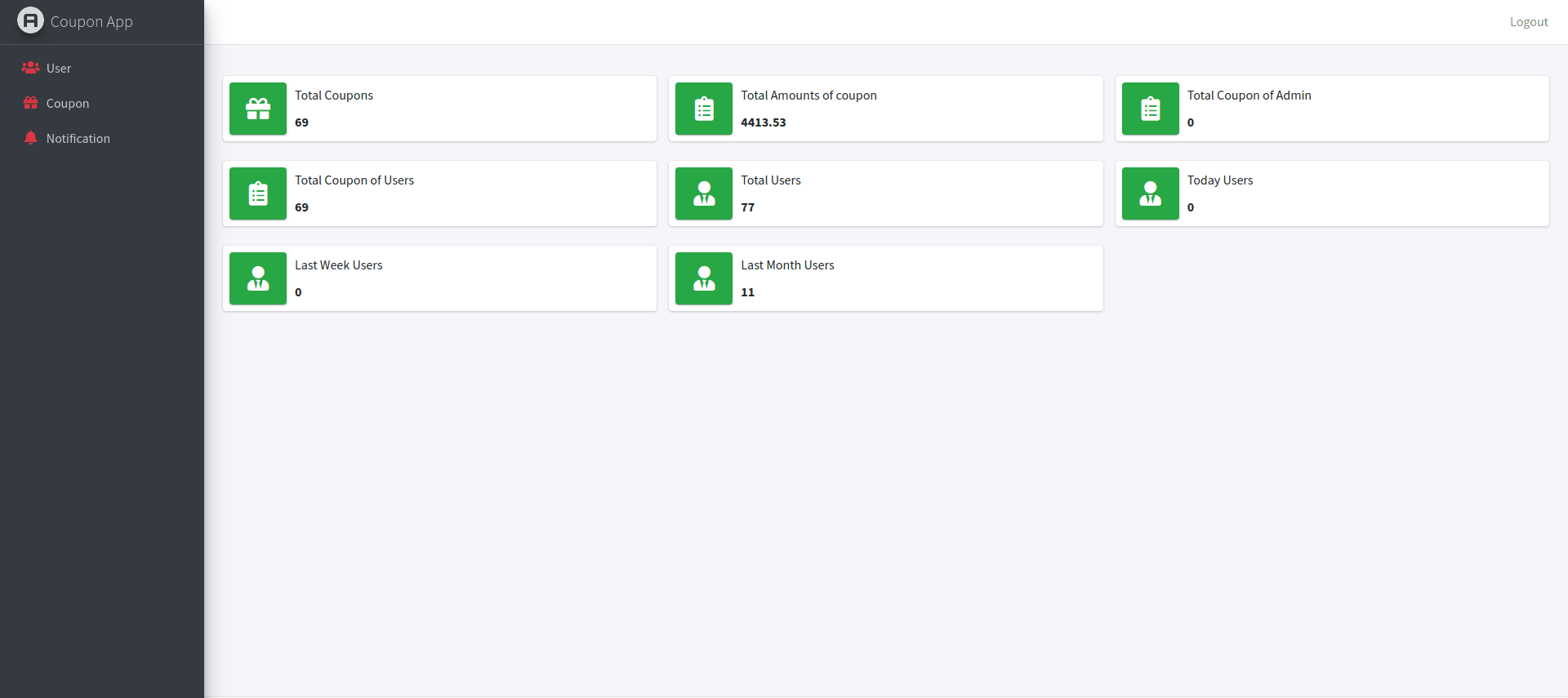This screenshot has height=698, width=1568.
Task: Click the Total Amounts of coupon clipboard icon
Action: click(x=704, y=109)
